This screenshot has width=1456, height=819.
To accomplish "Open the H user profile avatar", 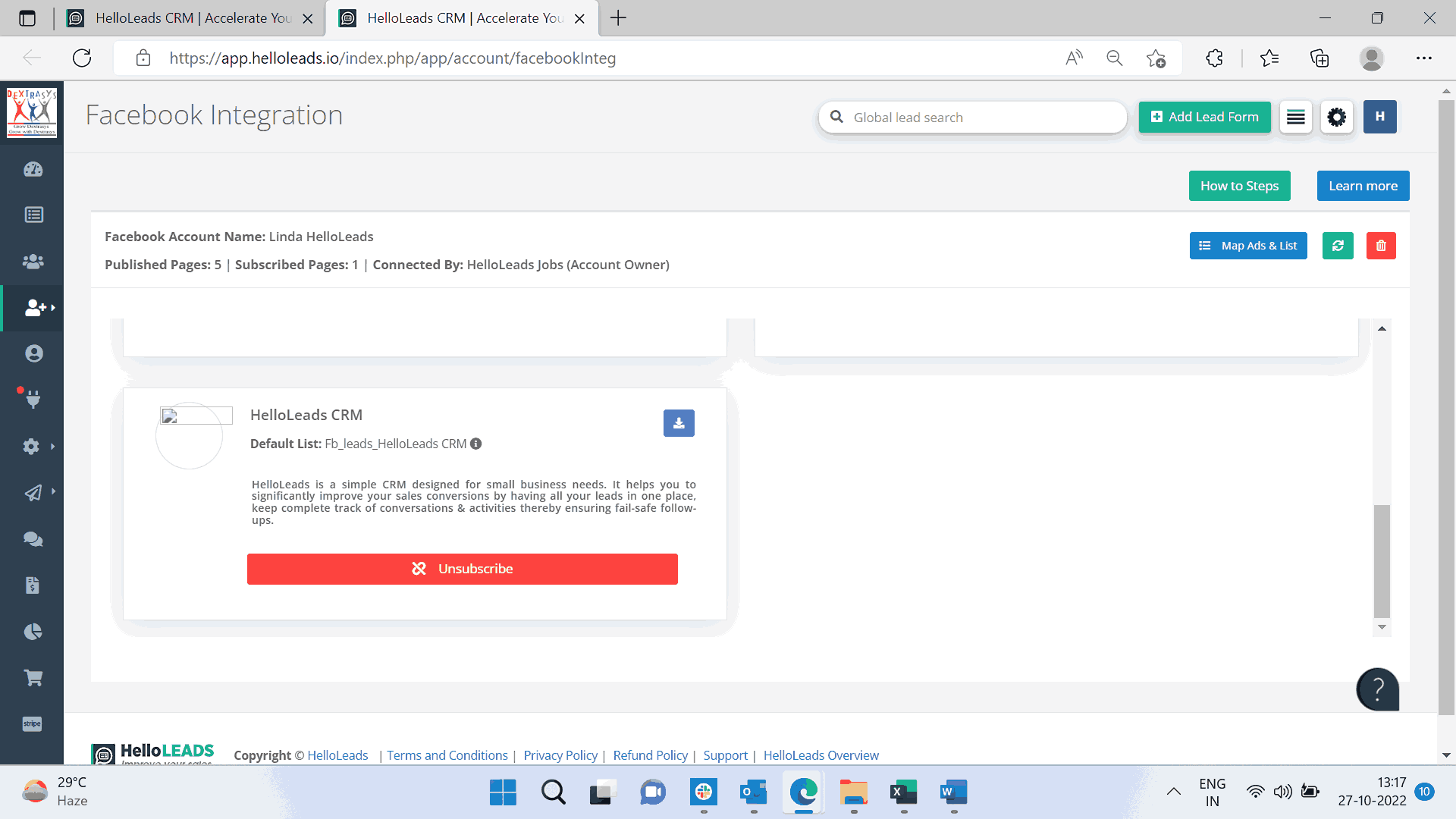I will click(1380, 117).
